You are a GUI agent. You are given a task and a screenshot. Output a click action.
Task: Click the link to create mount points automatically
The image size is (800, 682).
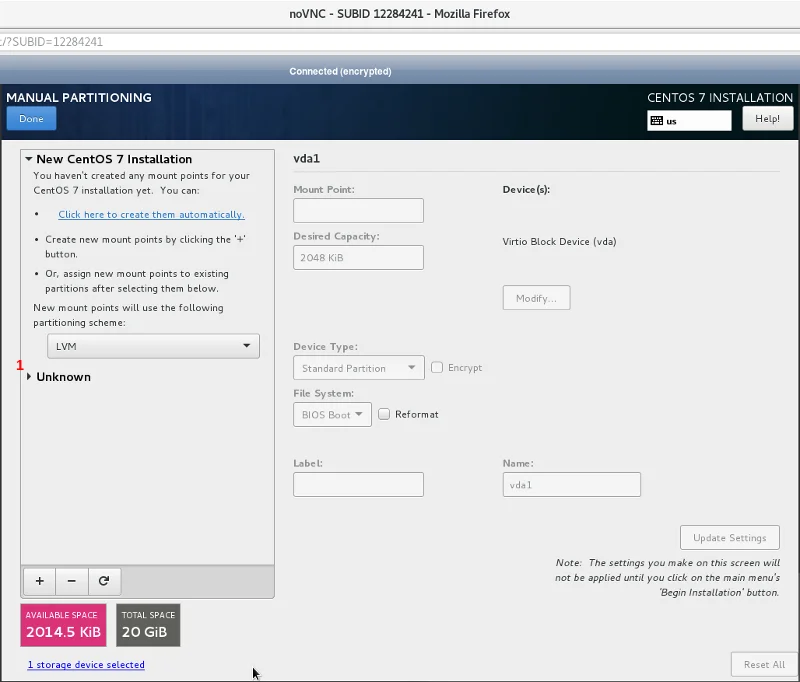pyautogui.click(x=151, y=215)
